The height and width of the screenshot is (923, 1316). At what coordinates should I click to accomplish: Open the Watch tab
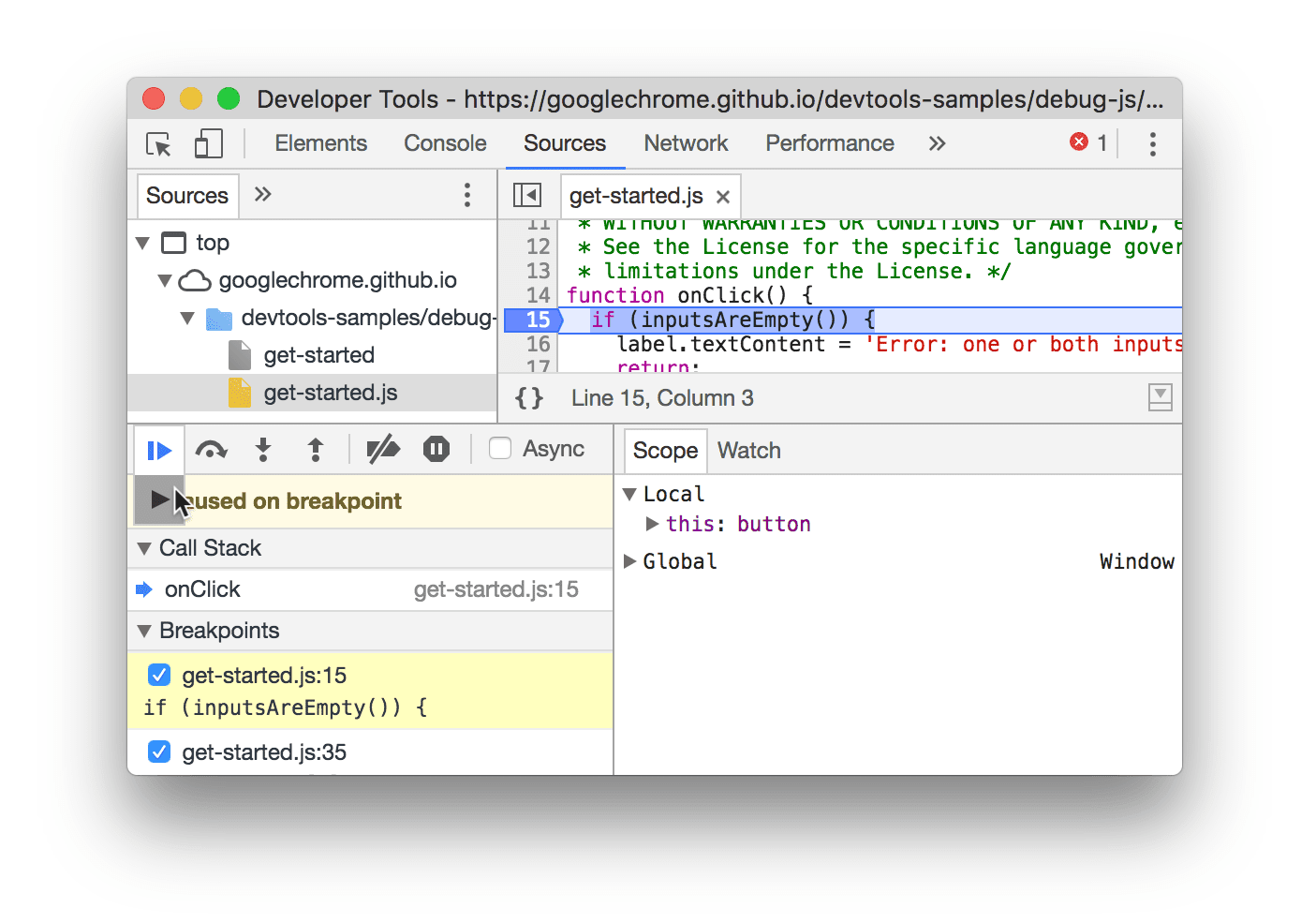click(x=748, y=451)
